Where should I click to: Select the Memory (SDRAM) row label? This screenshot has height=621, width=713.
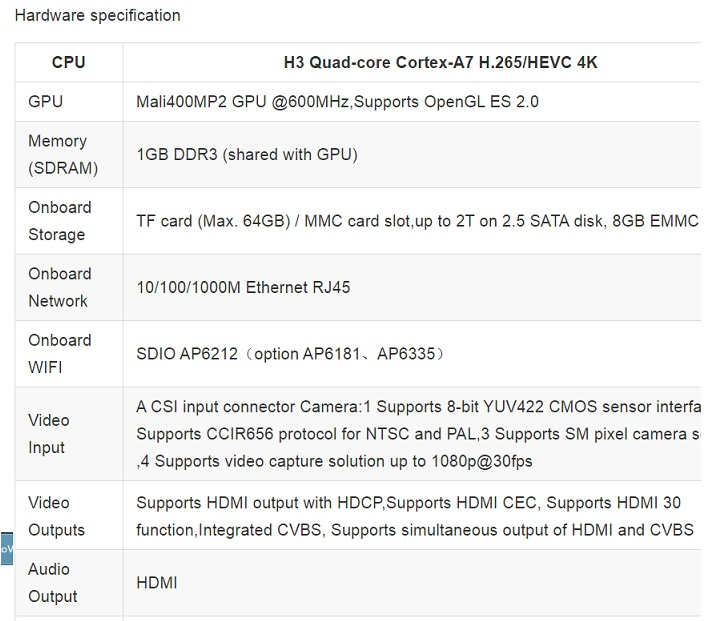[63, 155]
